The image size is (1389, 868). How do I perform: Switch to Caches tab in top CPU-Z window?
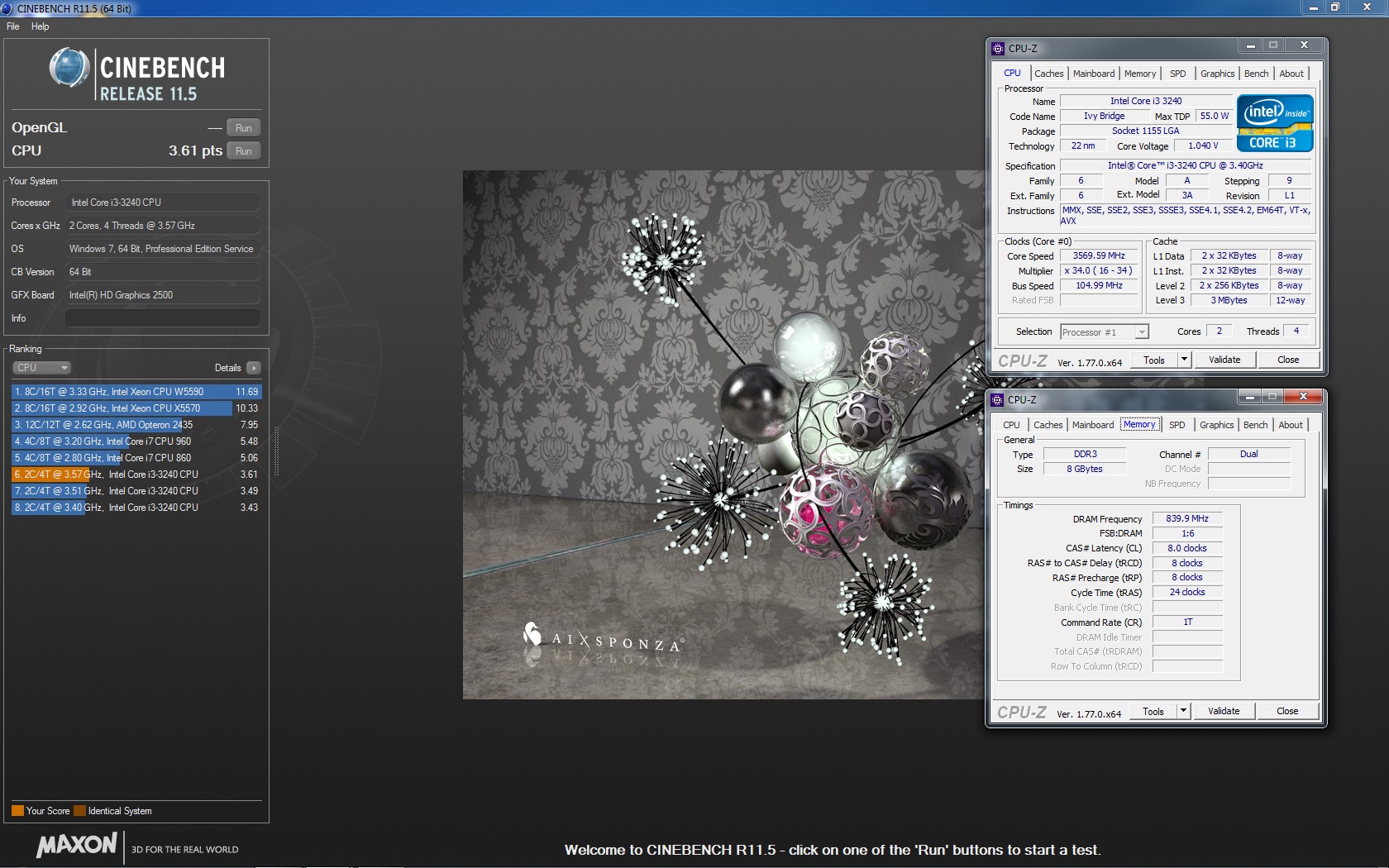[x=1048, y=74]
